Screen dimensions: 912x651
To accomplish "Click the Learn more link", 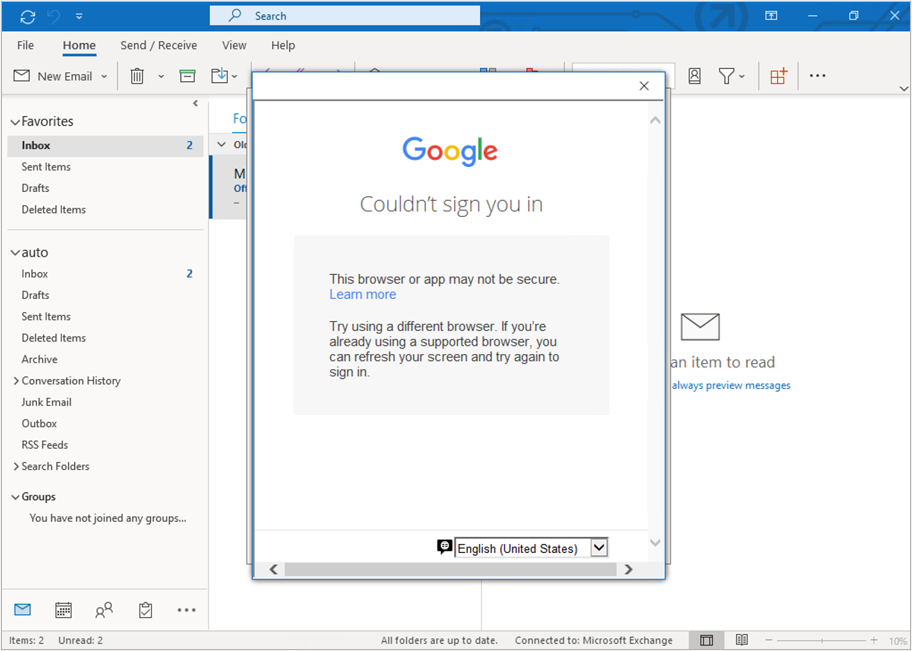I will [x=362, y=294].
